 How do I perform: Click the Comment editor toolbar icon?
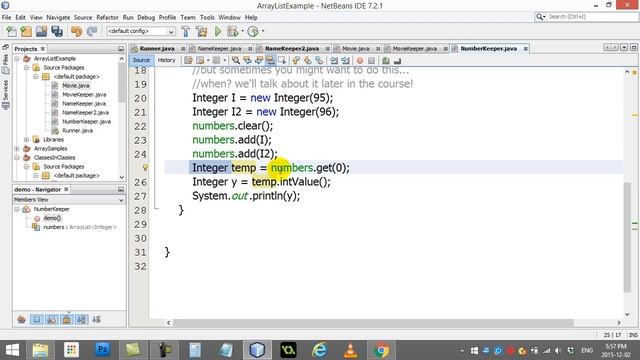click(386, 60)
